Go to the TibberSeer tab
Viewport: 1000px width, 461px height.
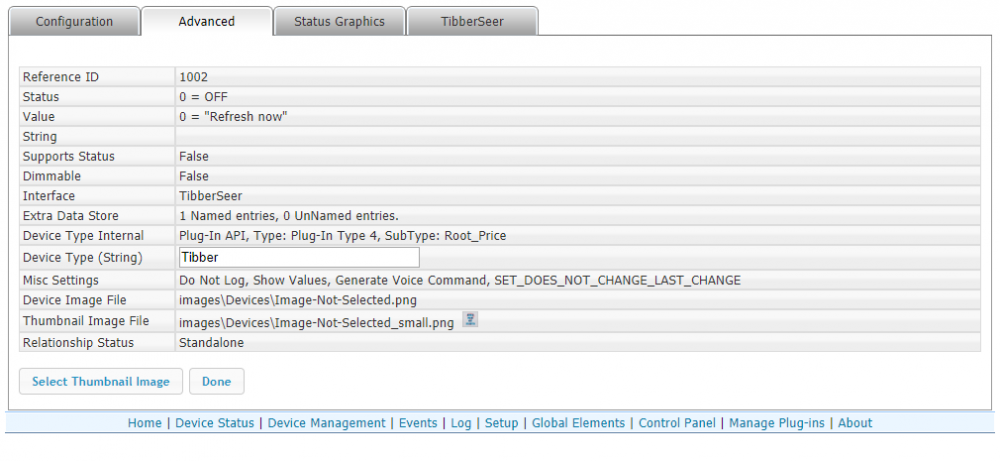[x=474, y=22]
